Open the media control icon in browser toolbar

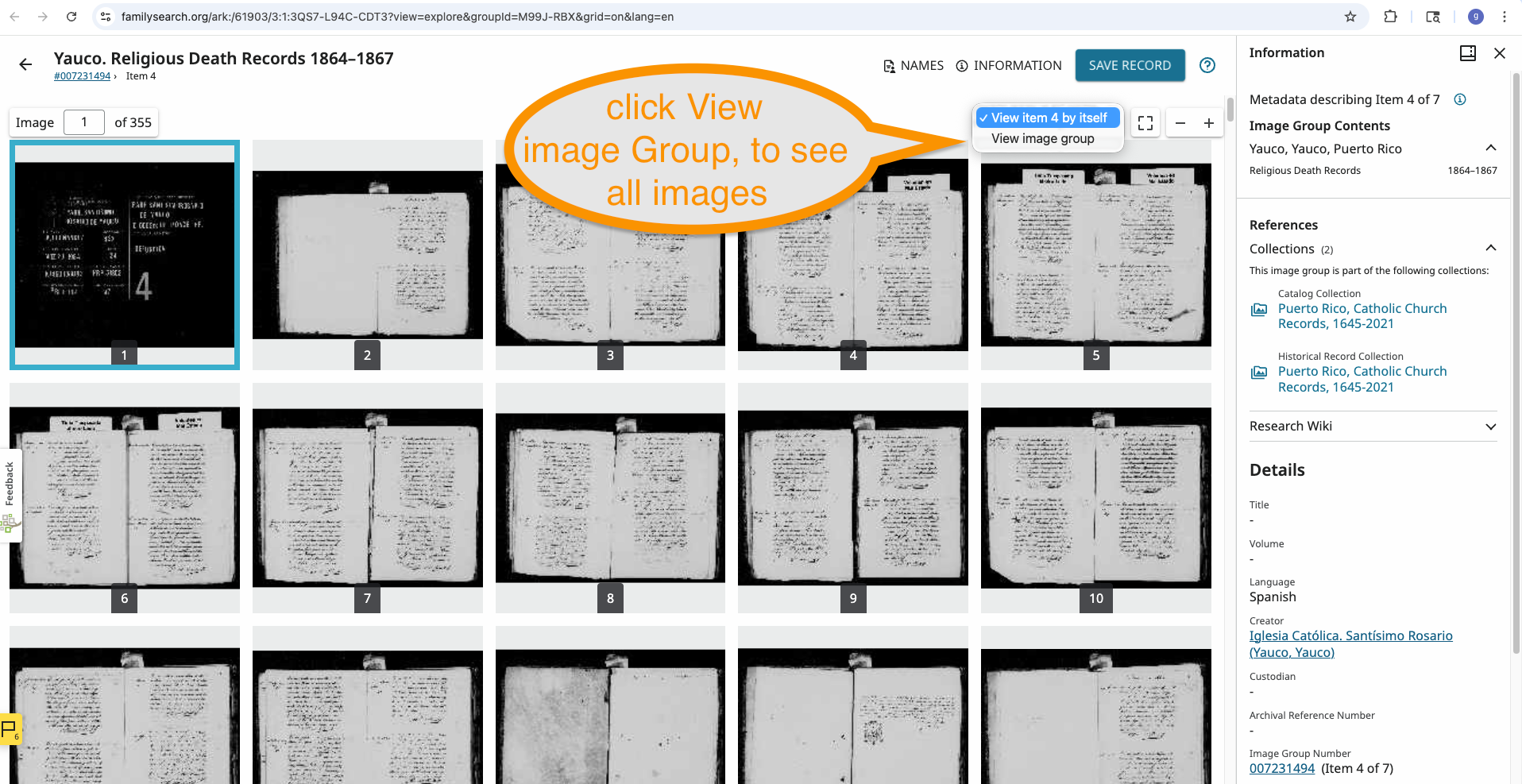[x=1433, y=17]
